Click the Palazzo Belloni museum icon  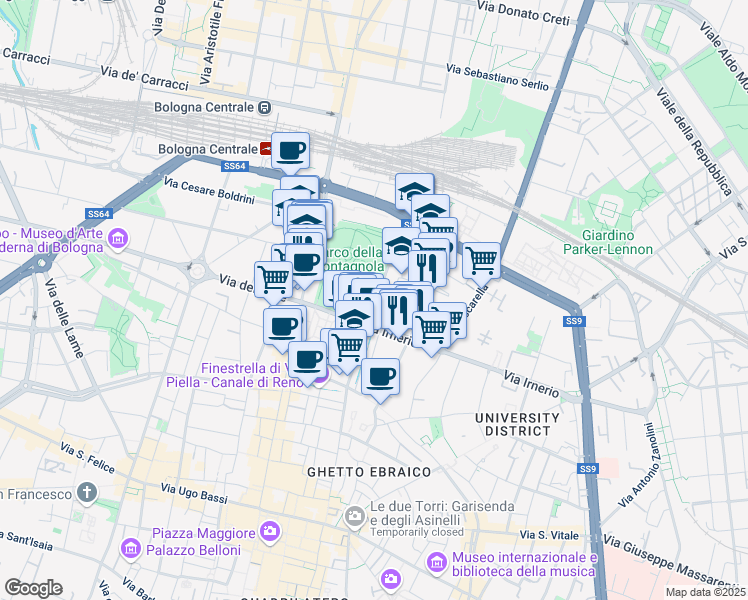pos(131,548)
